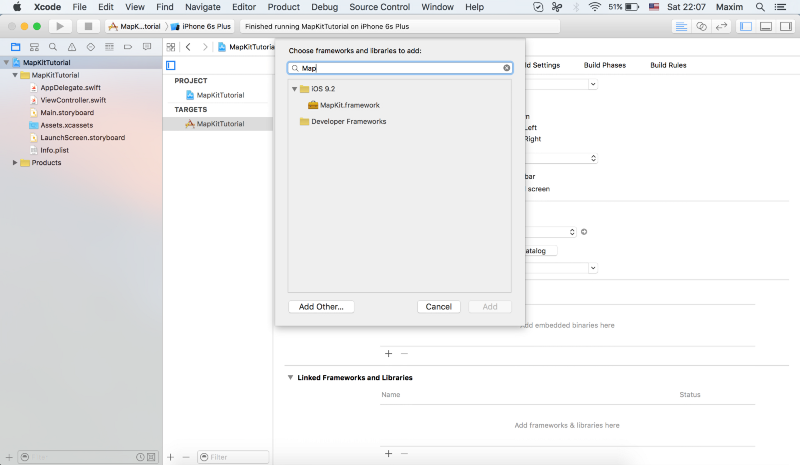
Task: Select Developer Frameworks folder
Action: (348, 121)
